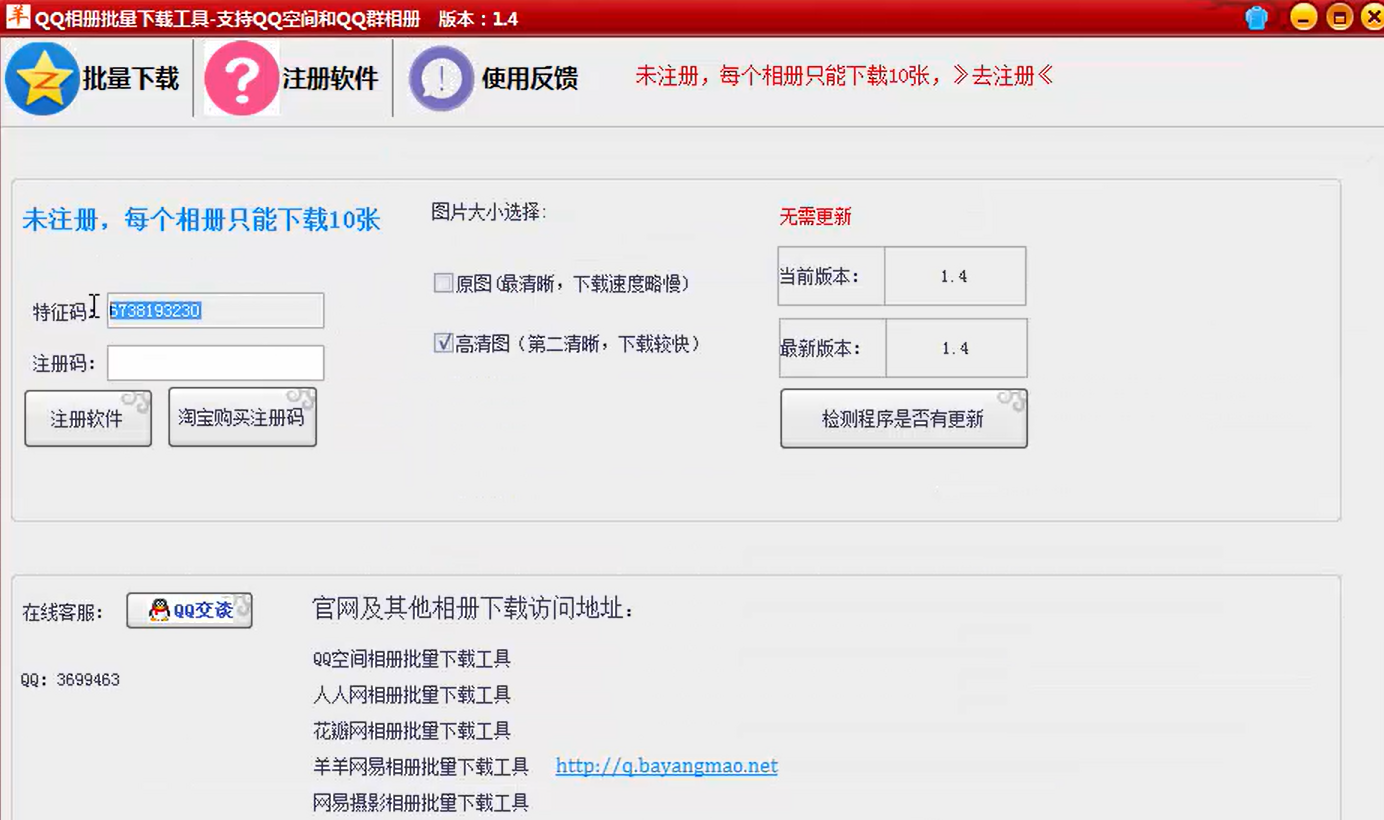Open the http://q.bayangmao.net link
Viewport: 1384px width, 820px height.
tap(666, 766)
